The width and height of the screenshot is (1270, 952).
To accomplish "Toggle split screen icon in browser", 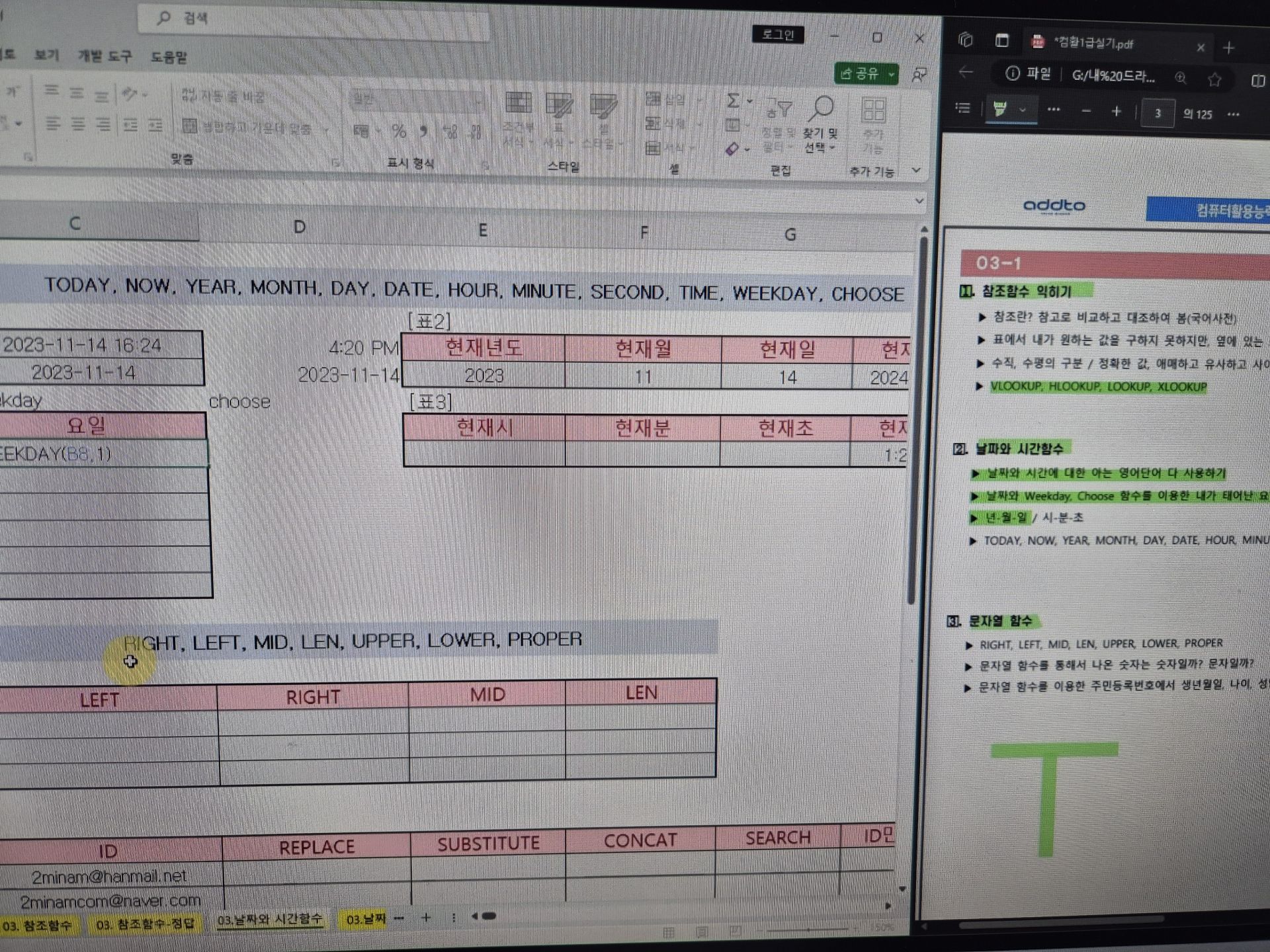I will tap(1257, 81).
